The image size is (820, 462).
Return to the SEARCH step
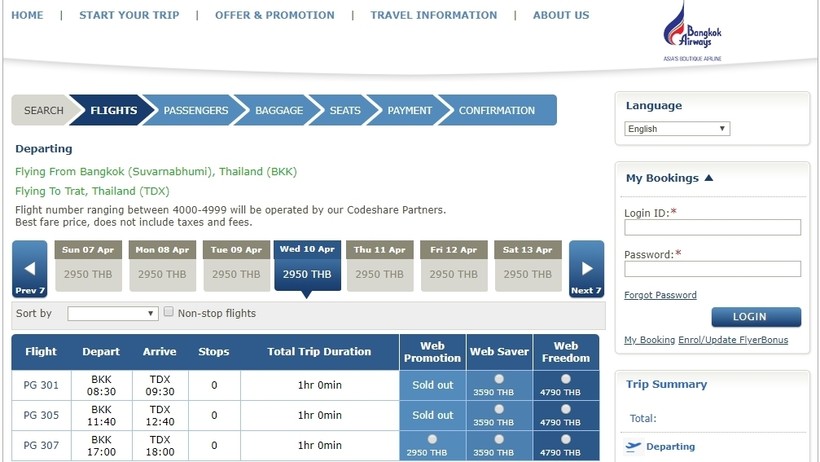[44, 111]
